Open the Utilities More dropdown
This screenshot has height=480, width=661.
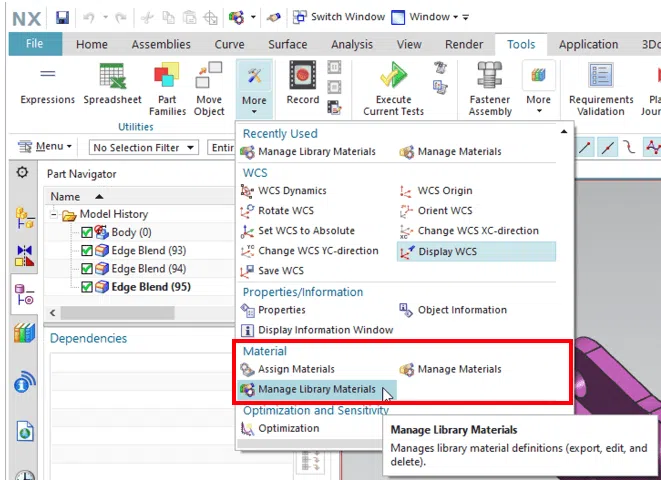click(254, 89)
